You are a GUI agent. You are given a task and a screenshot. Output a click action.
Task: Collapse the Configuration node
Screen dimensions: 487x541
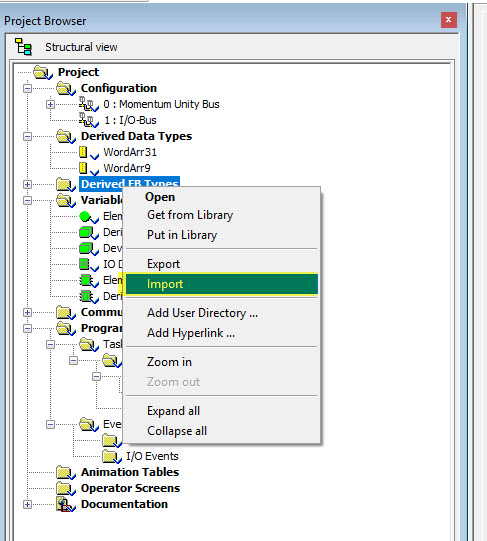pos(27,88)
